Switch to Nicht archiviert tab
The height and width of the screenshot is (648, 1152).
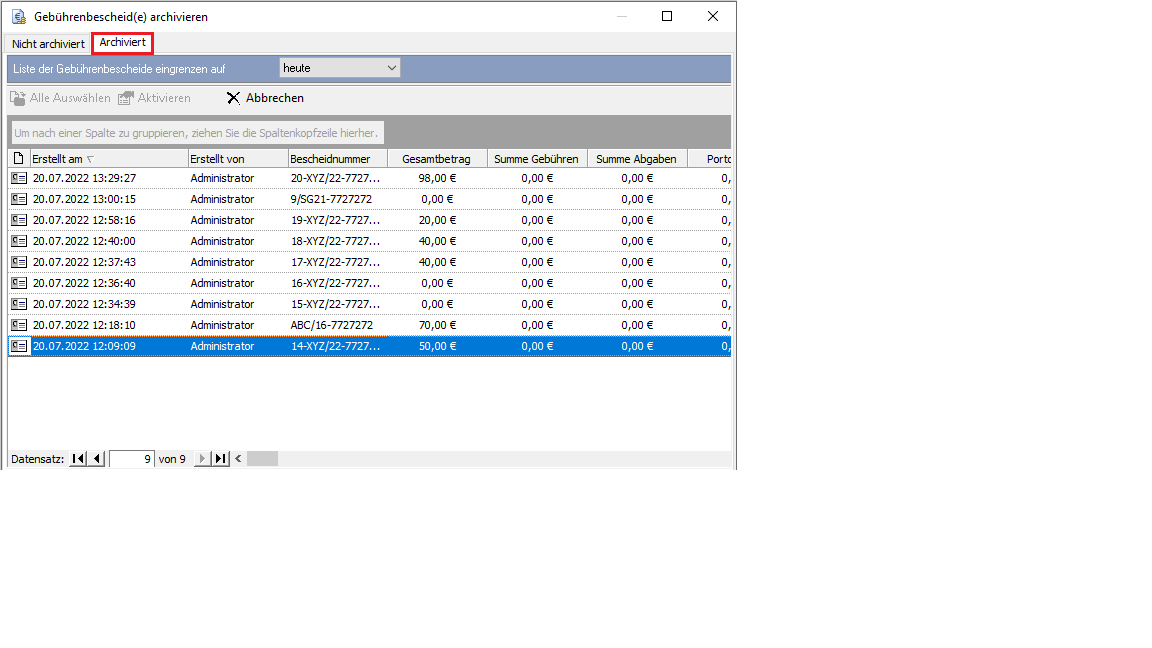pyautogui.click(x=48, y=44)
